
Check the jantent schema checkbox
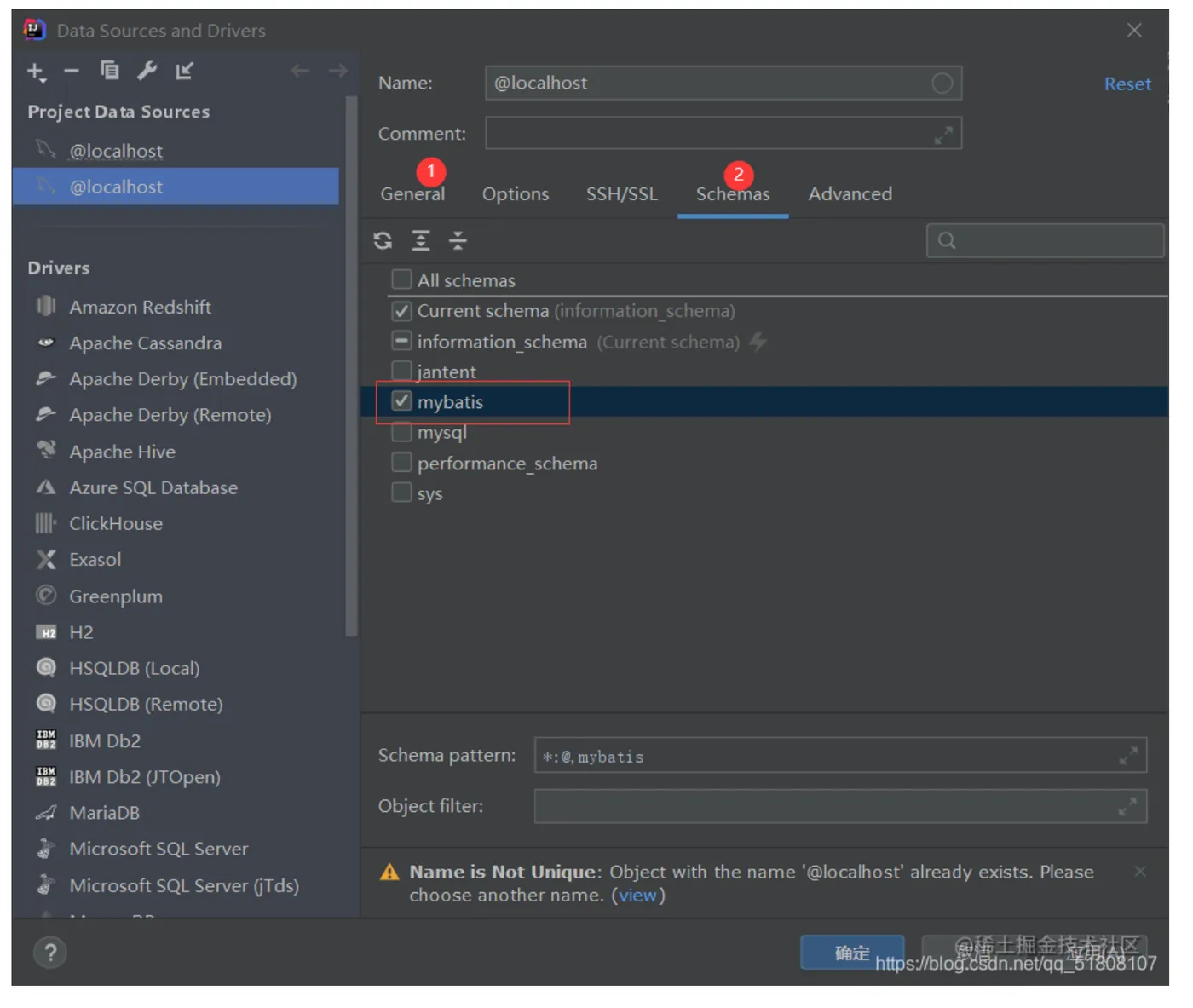coord(401,371)
